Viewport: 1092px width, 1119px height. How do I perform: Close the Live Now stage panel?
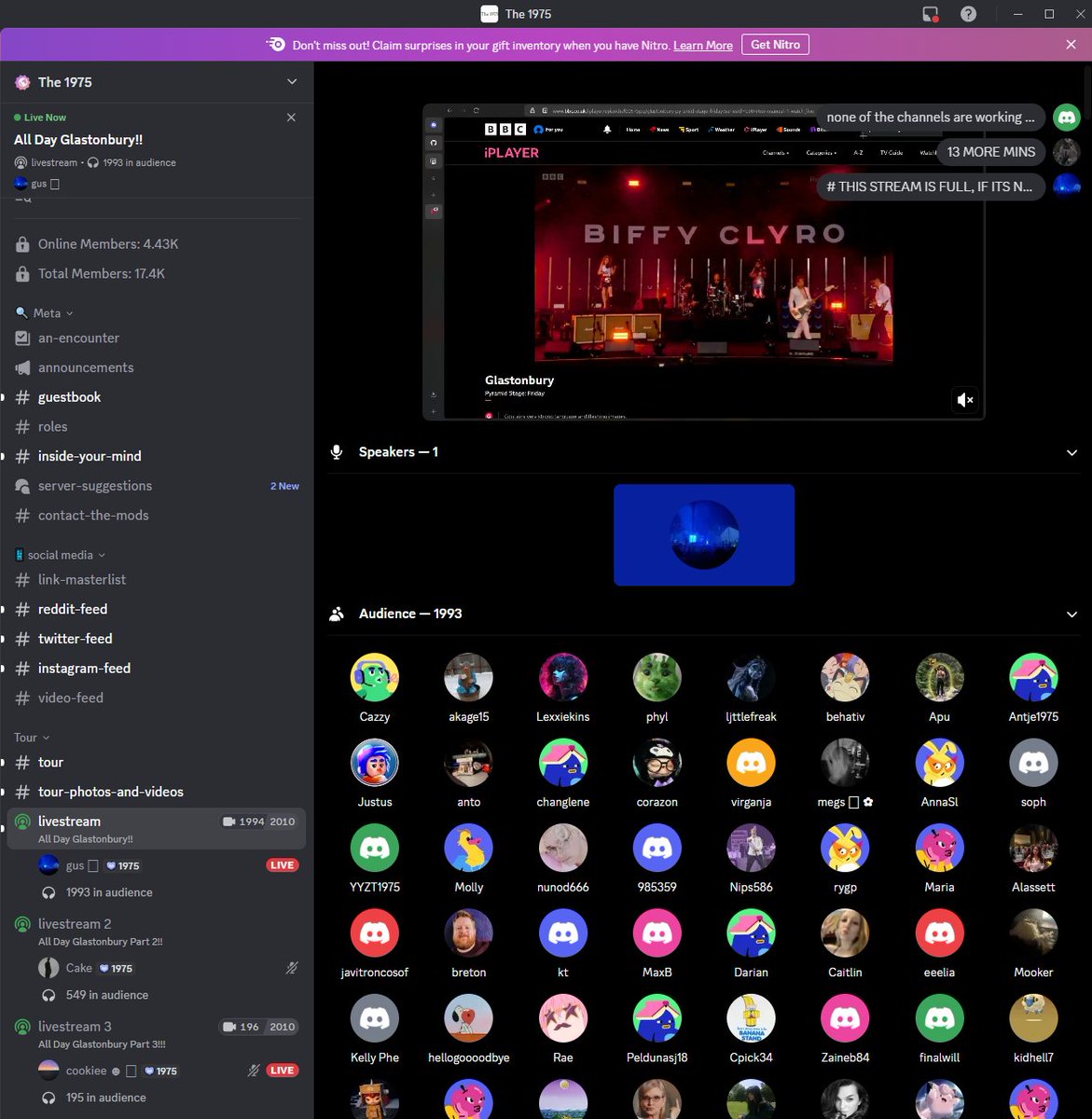tap(291, 117)
